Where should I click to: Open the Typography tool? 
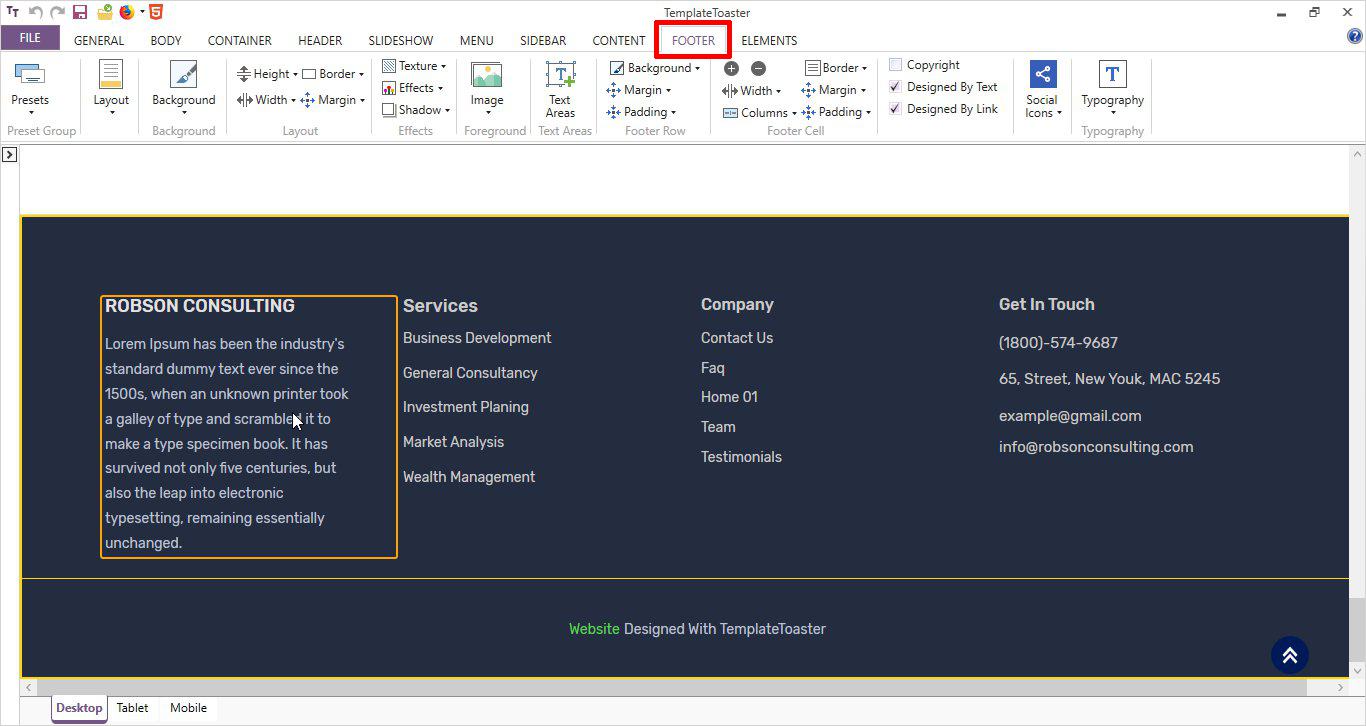click(x=1112, y=76)
